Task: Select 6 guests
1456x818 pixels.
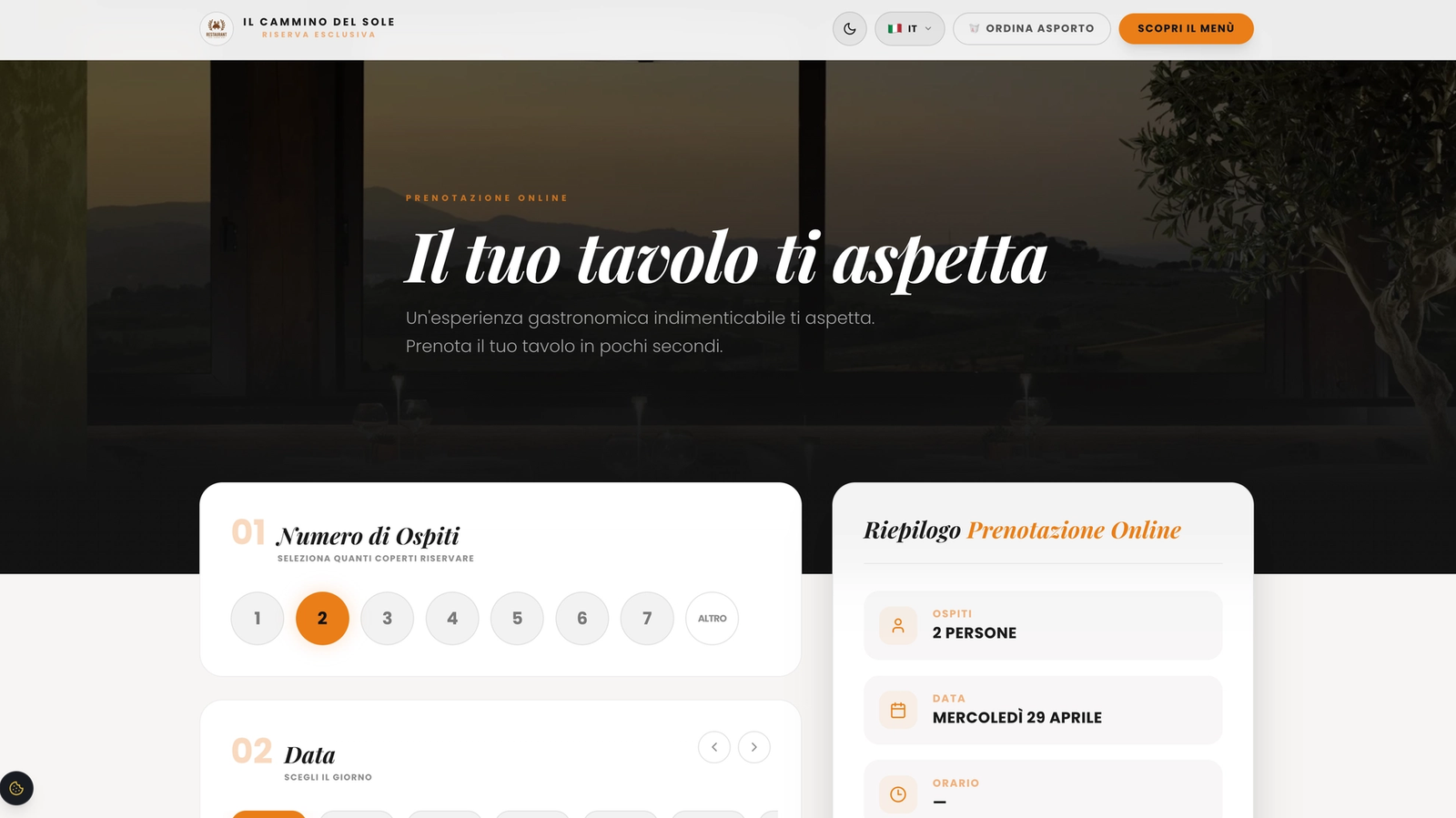Action: coord(582,619)
